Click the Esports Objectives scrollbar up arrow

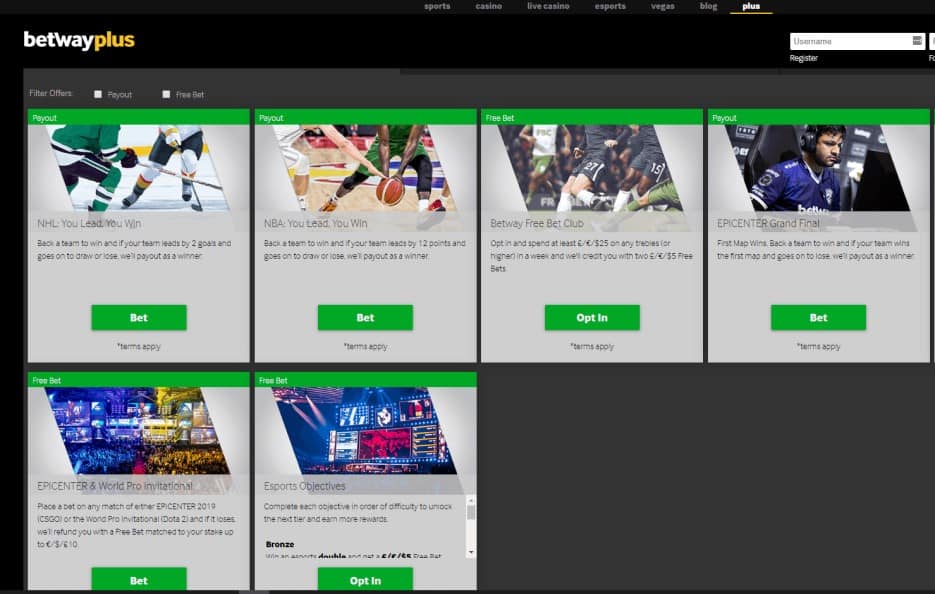pos(471,500)
